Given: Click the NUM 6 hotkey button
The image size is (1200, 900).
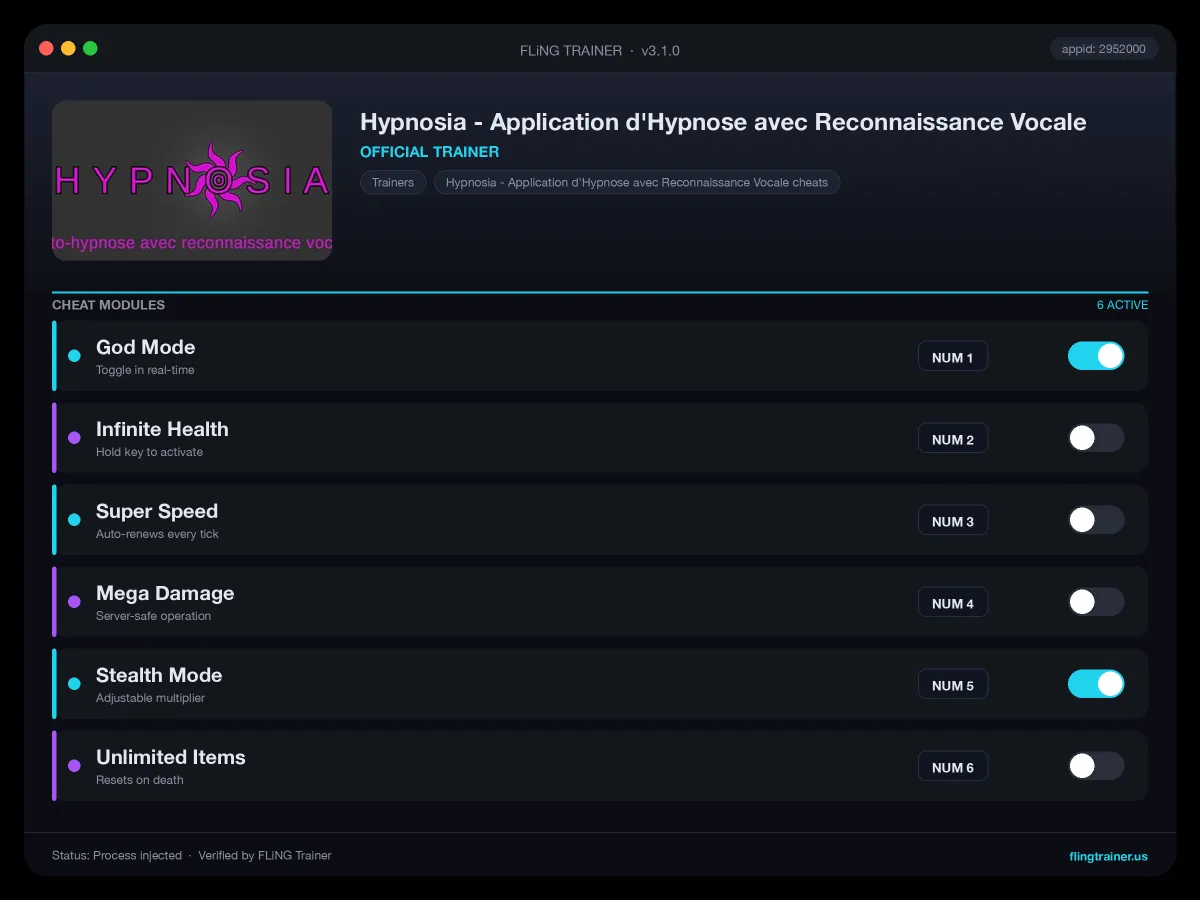Looking at the screenshot, I should click(953, 767).
